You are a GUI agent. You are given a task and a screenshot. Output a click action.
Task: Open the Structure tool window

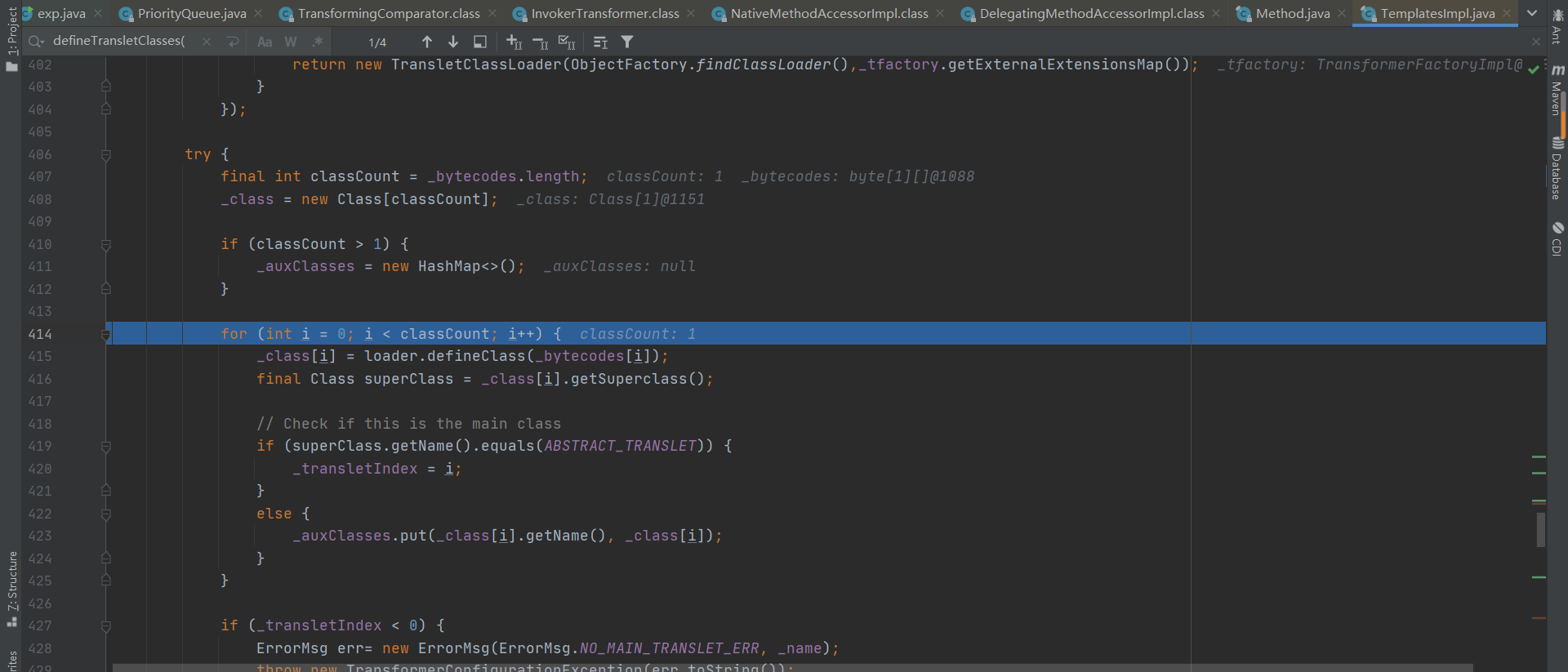[11, 588]
